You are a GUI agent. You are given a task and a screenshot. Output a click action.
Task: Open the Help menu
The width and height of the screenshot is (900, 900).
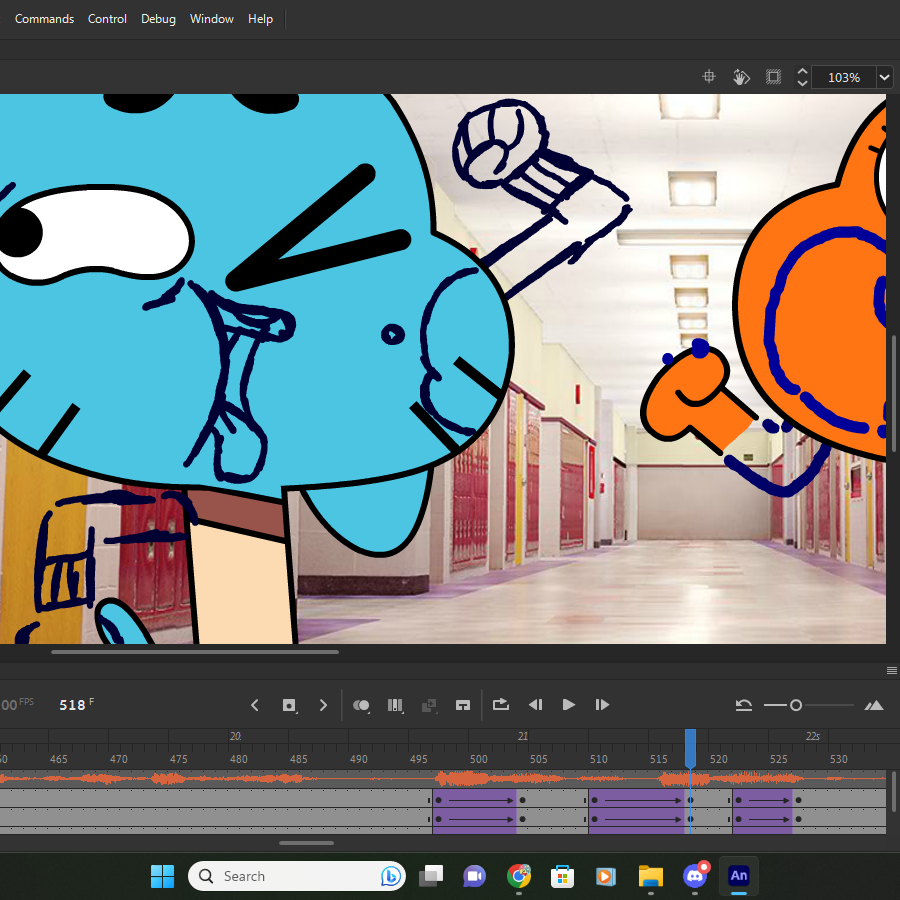tap(260, 19)
